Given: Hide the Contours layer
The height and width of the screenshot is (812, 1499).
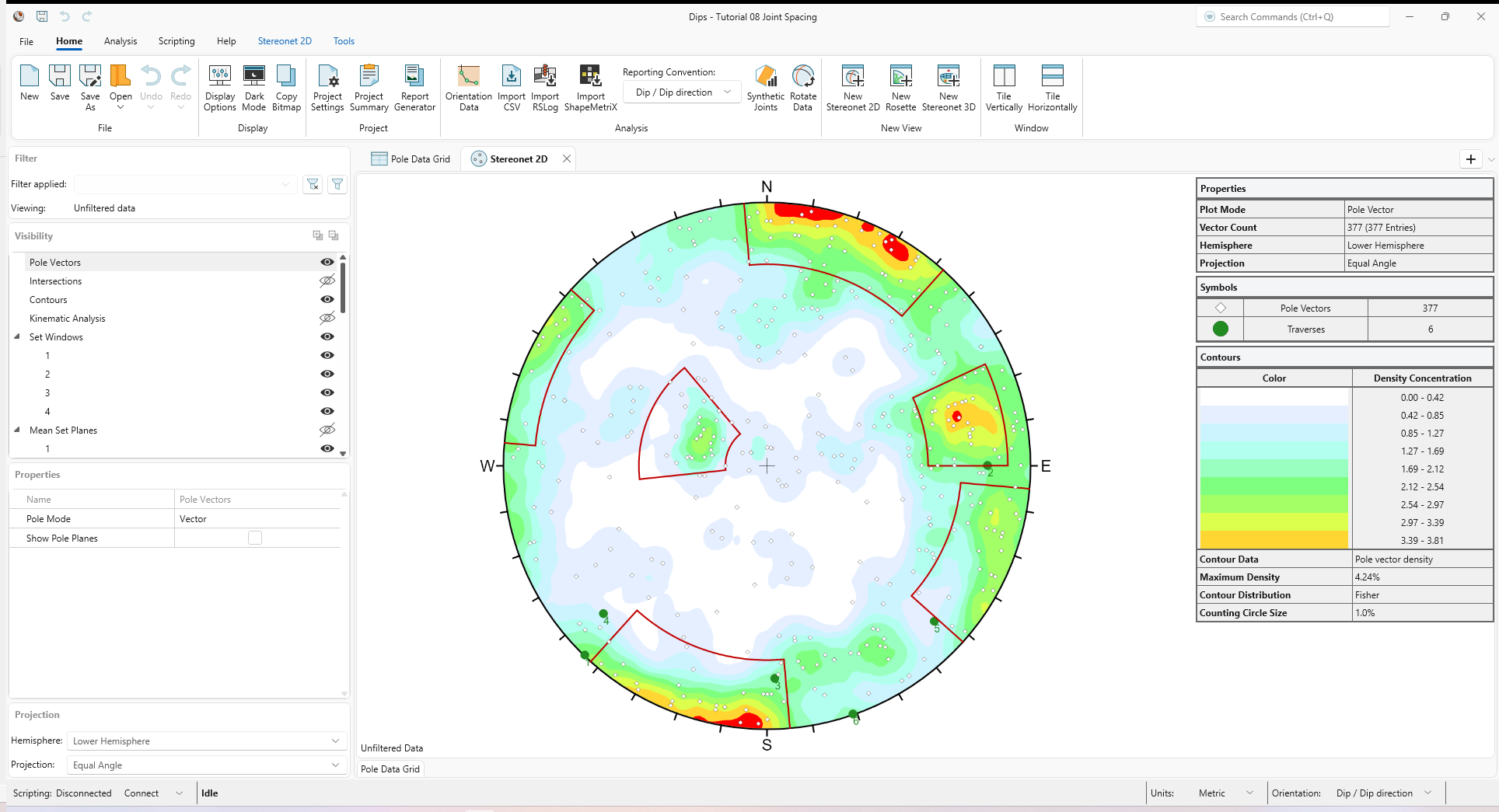Looking at the screenshot, I should 327,299.
